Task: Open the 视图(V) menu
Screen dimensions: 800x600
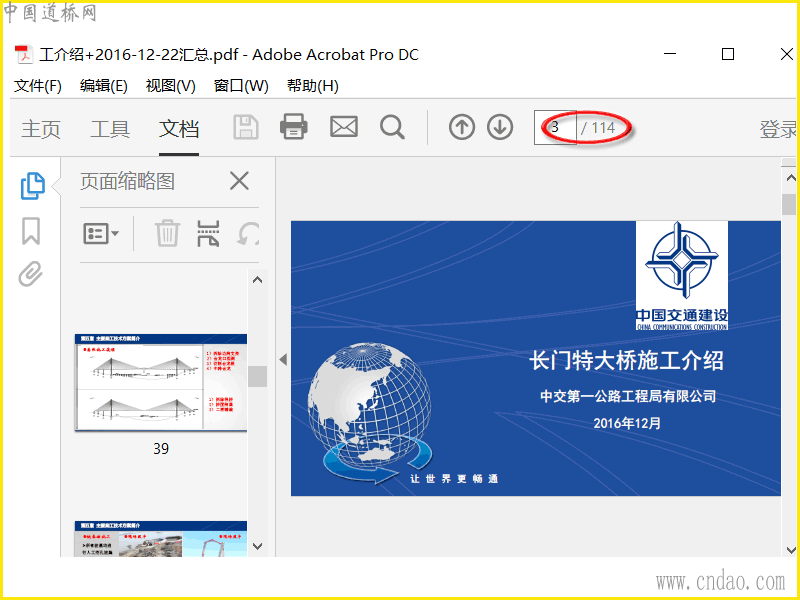Action: 170,86
